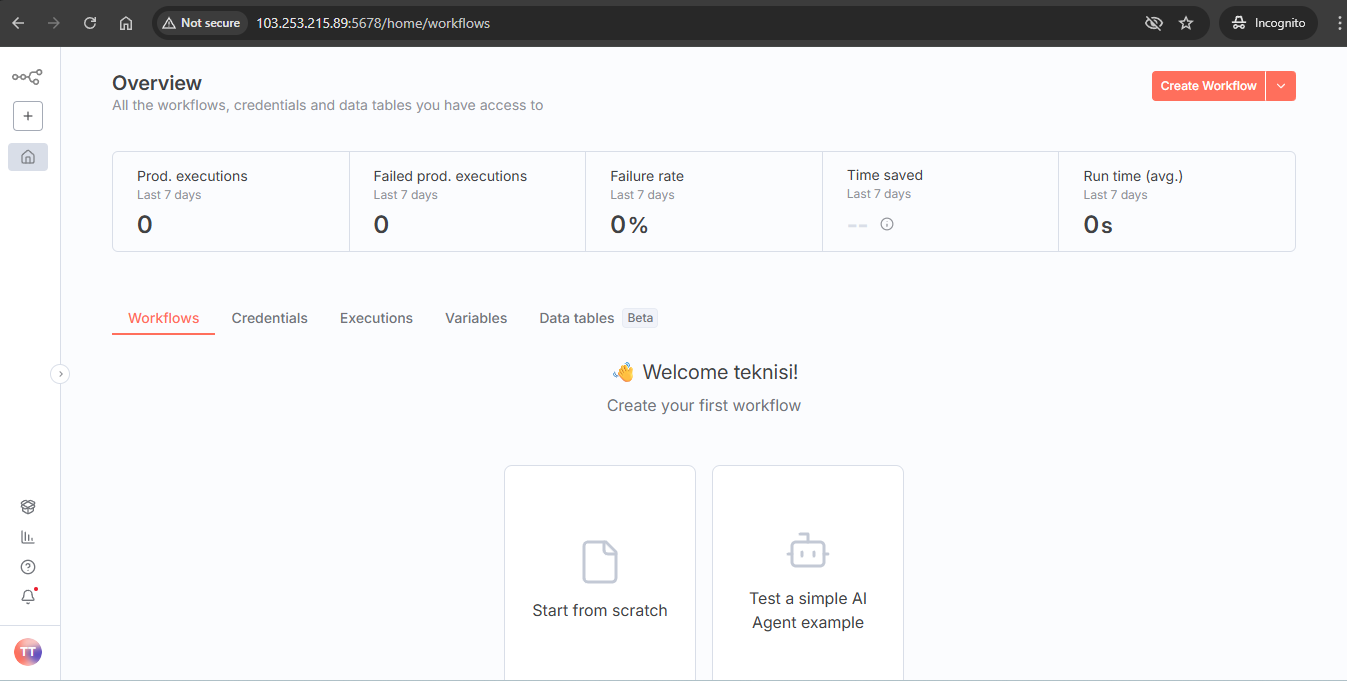Click the TT user avatar
Image resolution: width=1347 pixels, height=681 pixels.
point(28,652)
